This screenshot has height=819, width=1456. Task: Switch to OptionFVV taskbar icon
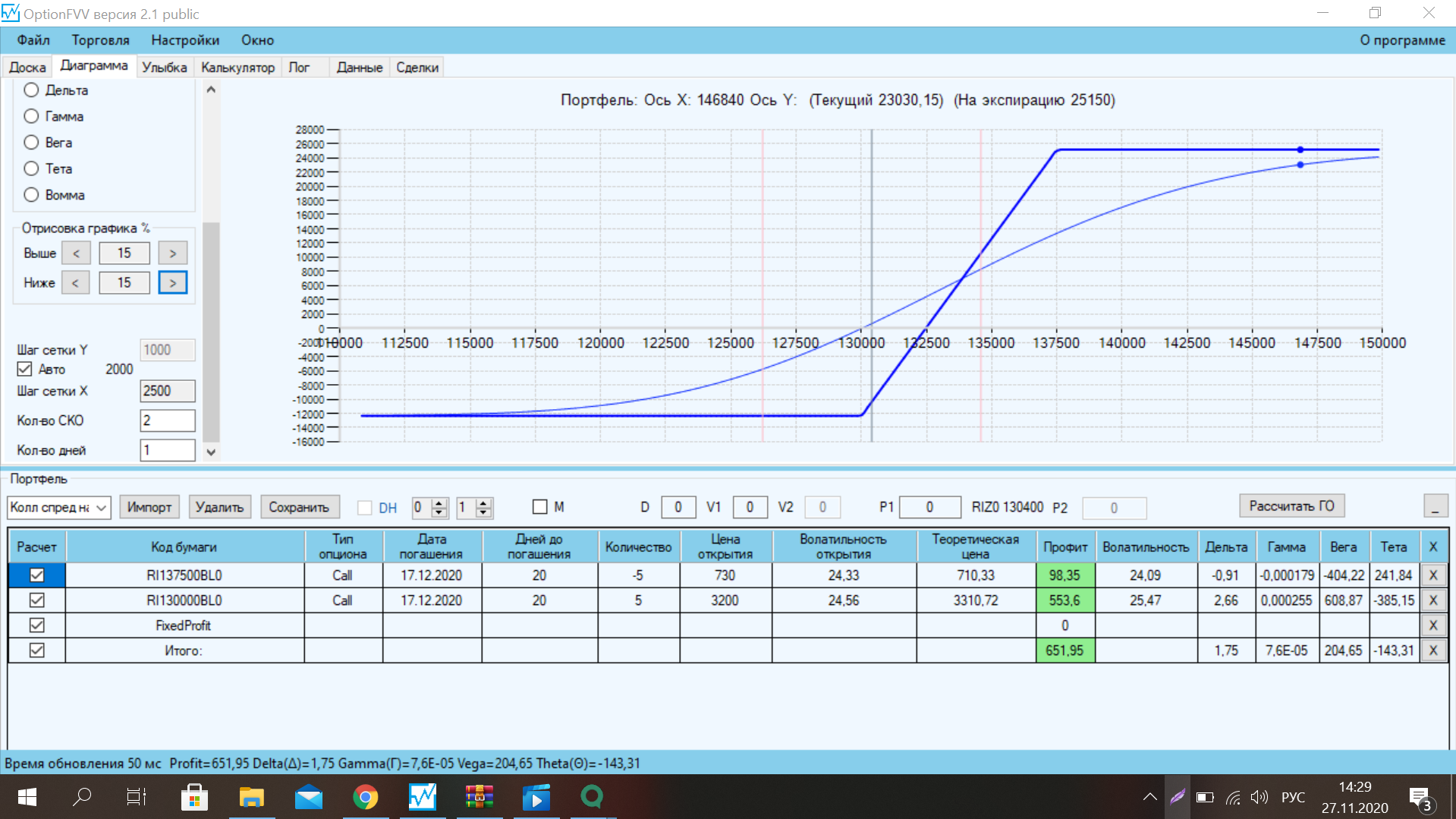[423, 797]
